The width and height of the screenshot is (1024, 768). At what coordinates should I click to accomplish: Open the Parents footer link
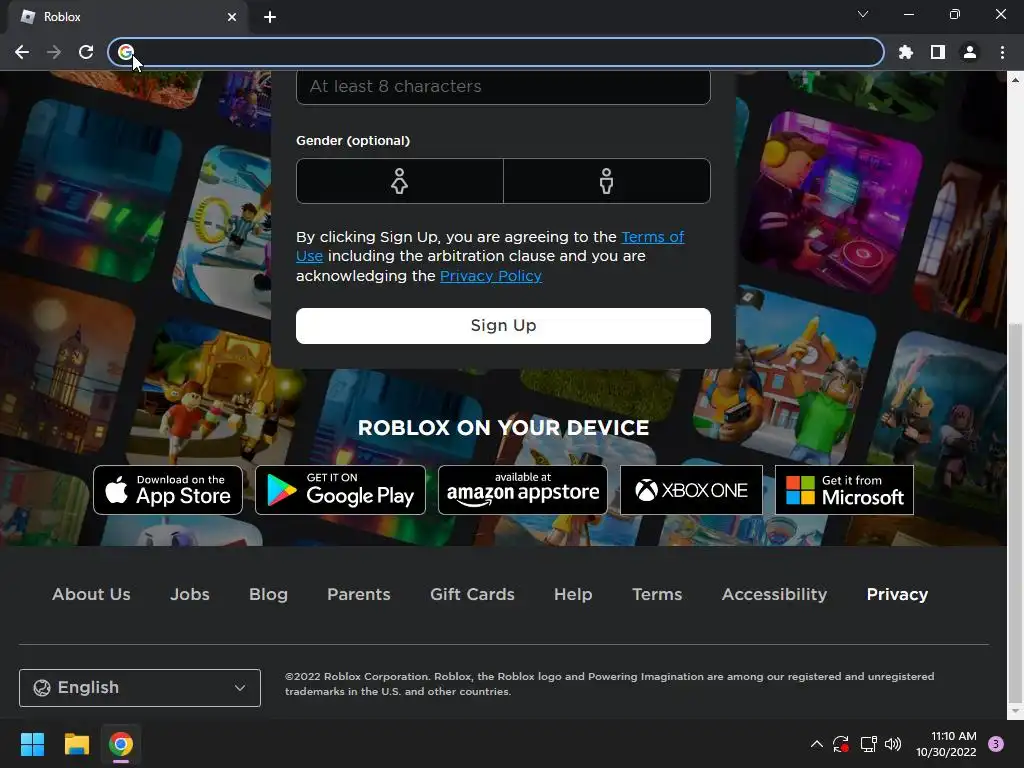[359, 594]
